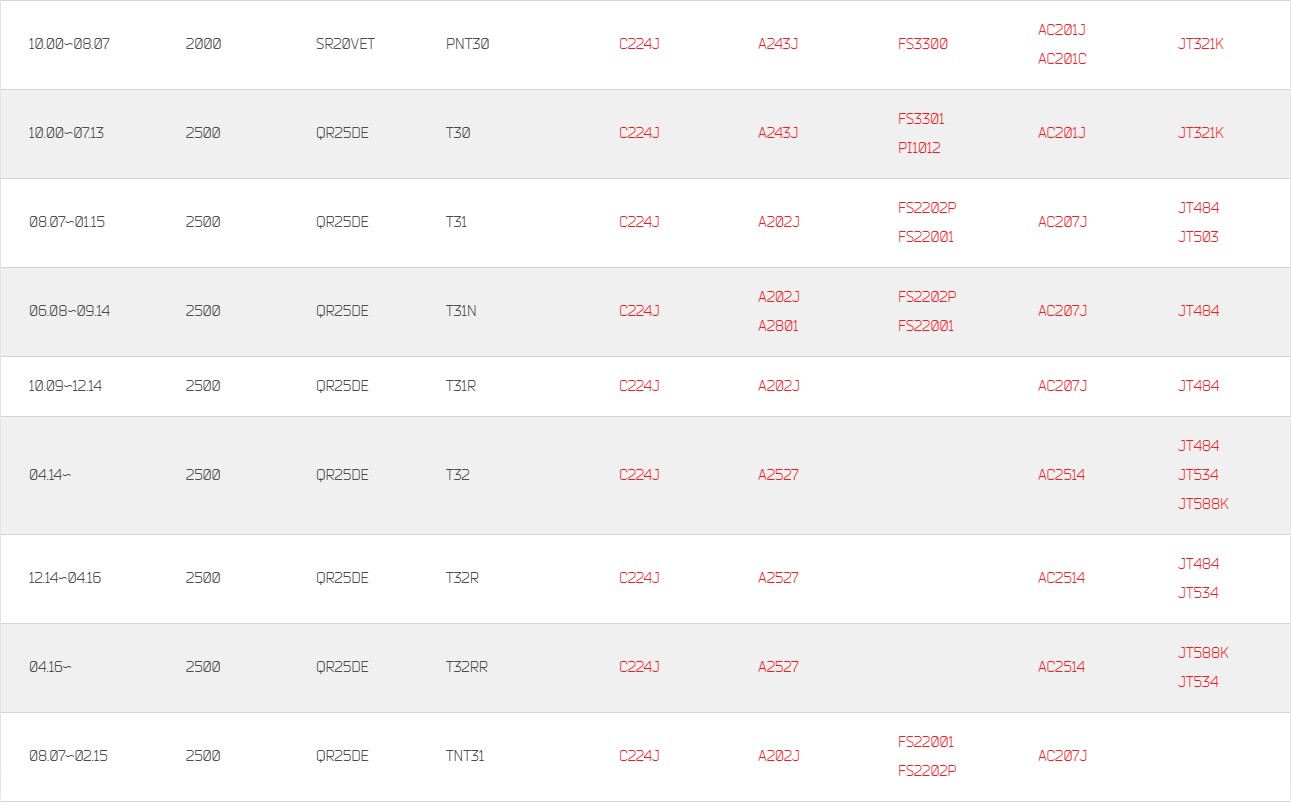Open FS3300 link in PNT30 row
The height and width of the screenshot is (802, 1291).
click(x=922, y=44)
